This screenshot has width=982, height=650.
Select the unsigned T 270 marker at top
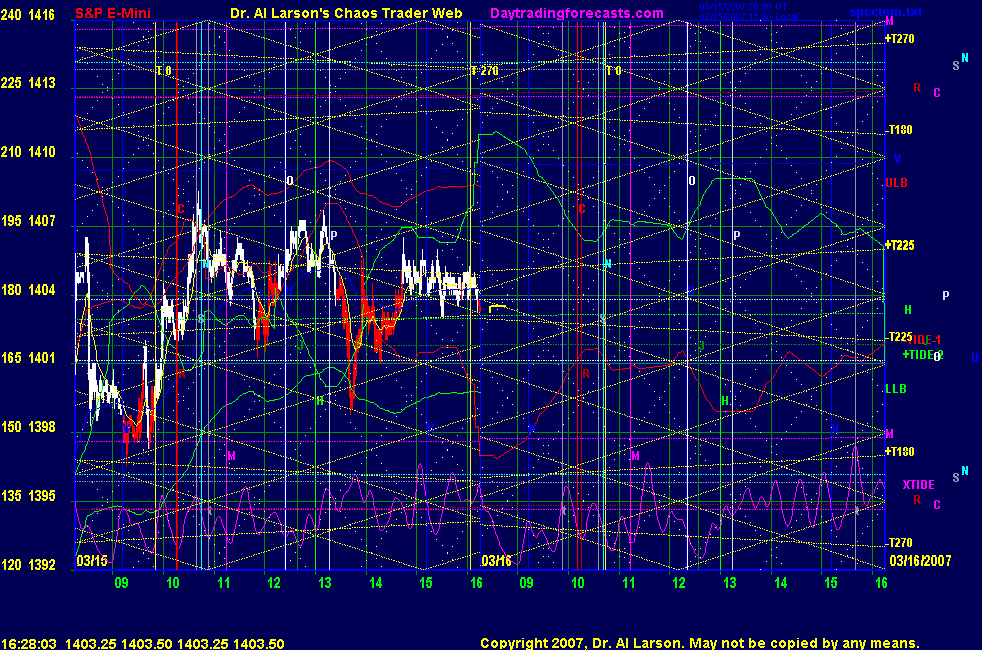485,71
